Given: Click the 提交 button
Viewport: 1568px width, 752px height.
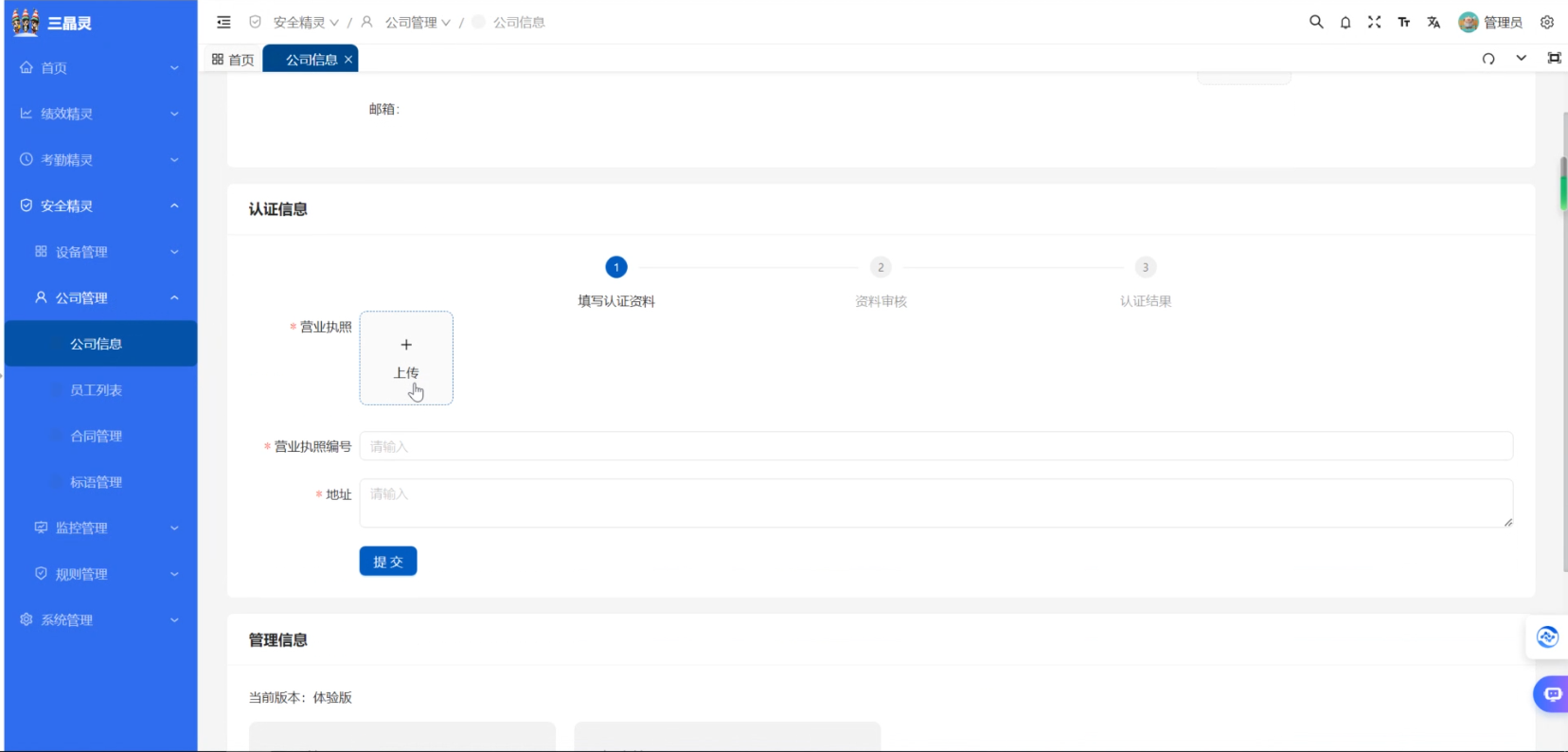Looking at the screenshot, I should click(x=387, y=562).
